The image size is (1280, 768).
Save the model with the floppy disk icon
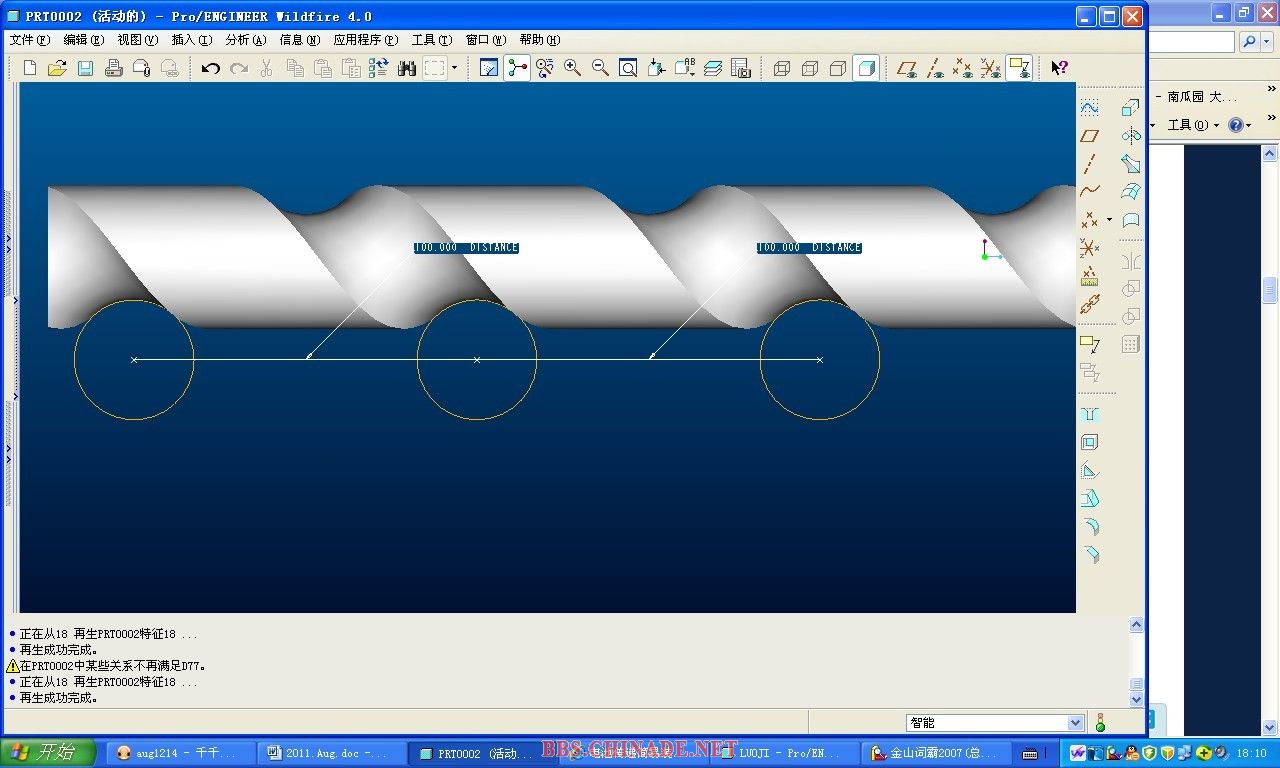(x=85, y=68)
